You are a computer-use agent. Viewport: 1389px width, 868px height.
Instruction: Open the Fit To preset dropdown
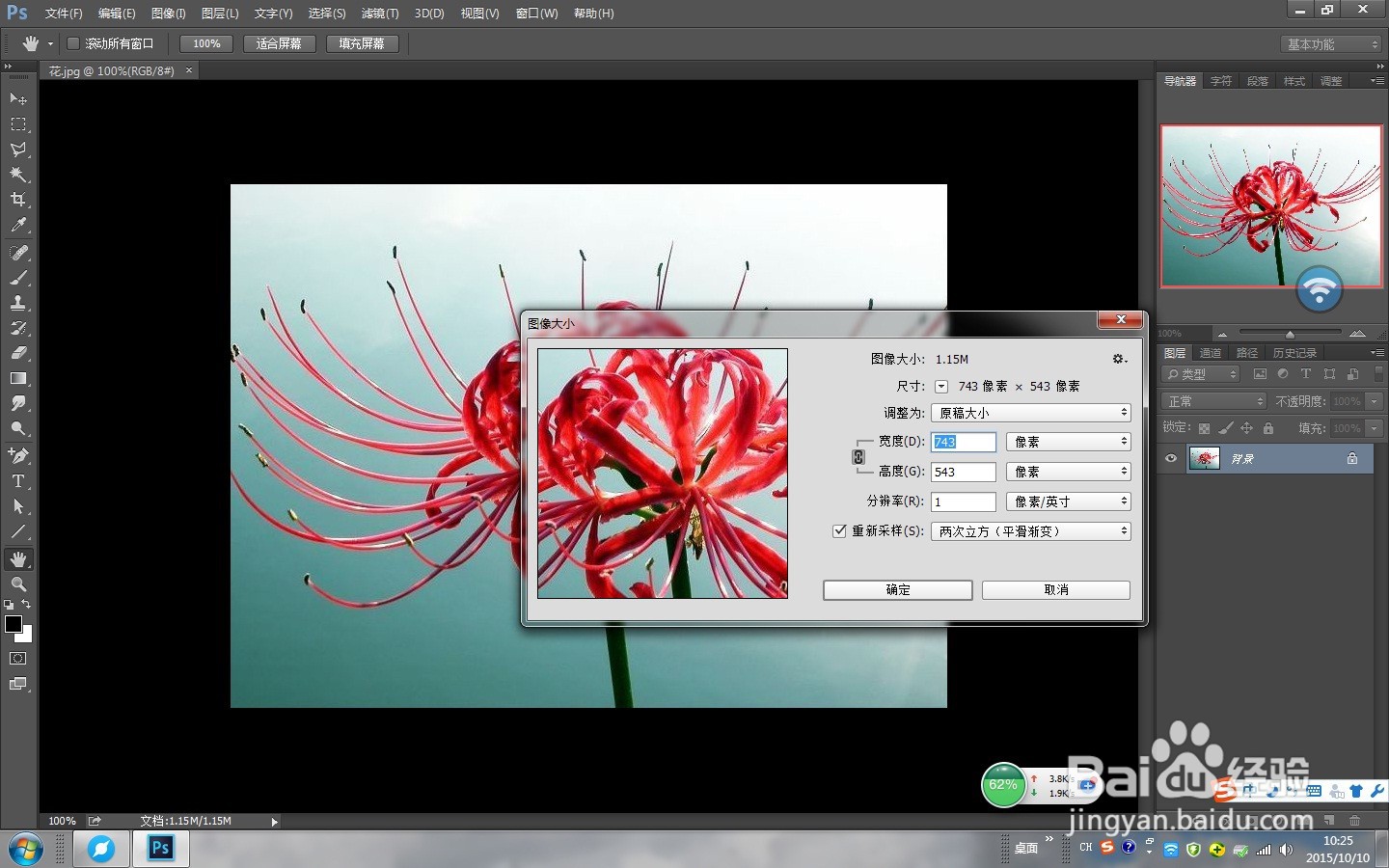tap(1031, 413)
